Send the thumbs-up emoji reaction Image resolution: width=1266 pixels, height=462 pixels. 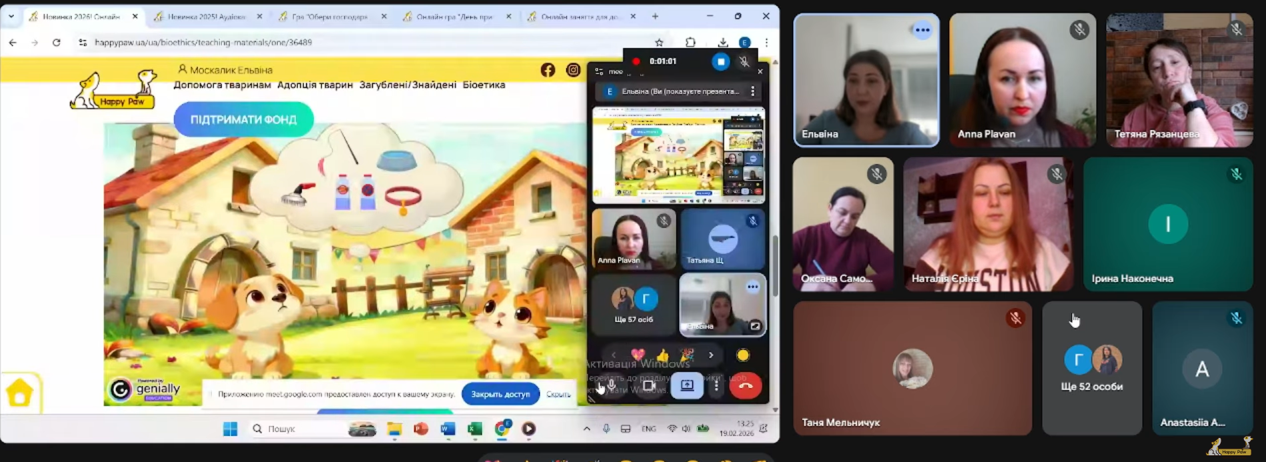(662, 355)
